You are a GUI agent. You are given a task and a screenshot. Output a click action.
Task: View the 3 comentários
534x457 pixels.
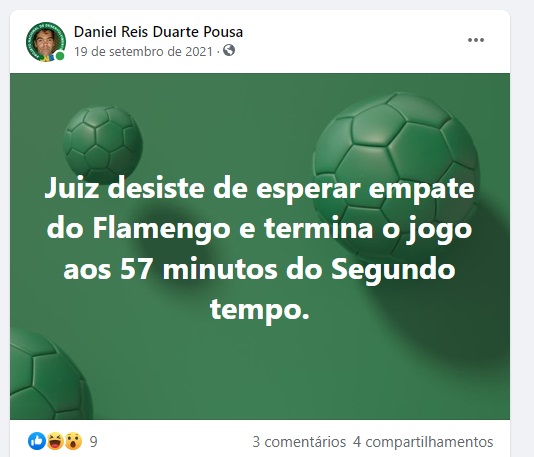tap(299, 442)
